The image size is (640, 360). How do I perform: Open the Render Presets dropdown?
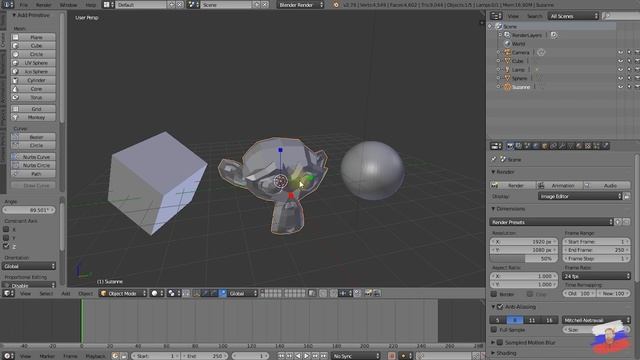tap(551, 222)
